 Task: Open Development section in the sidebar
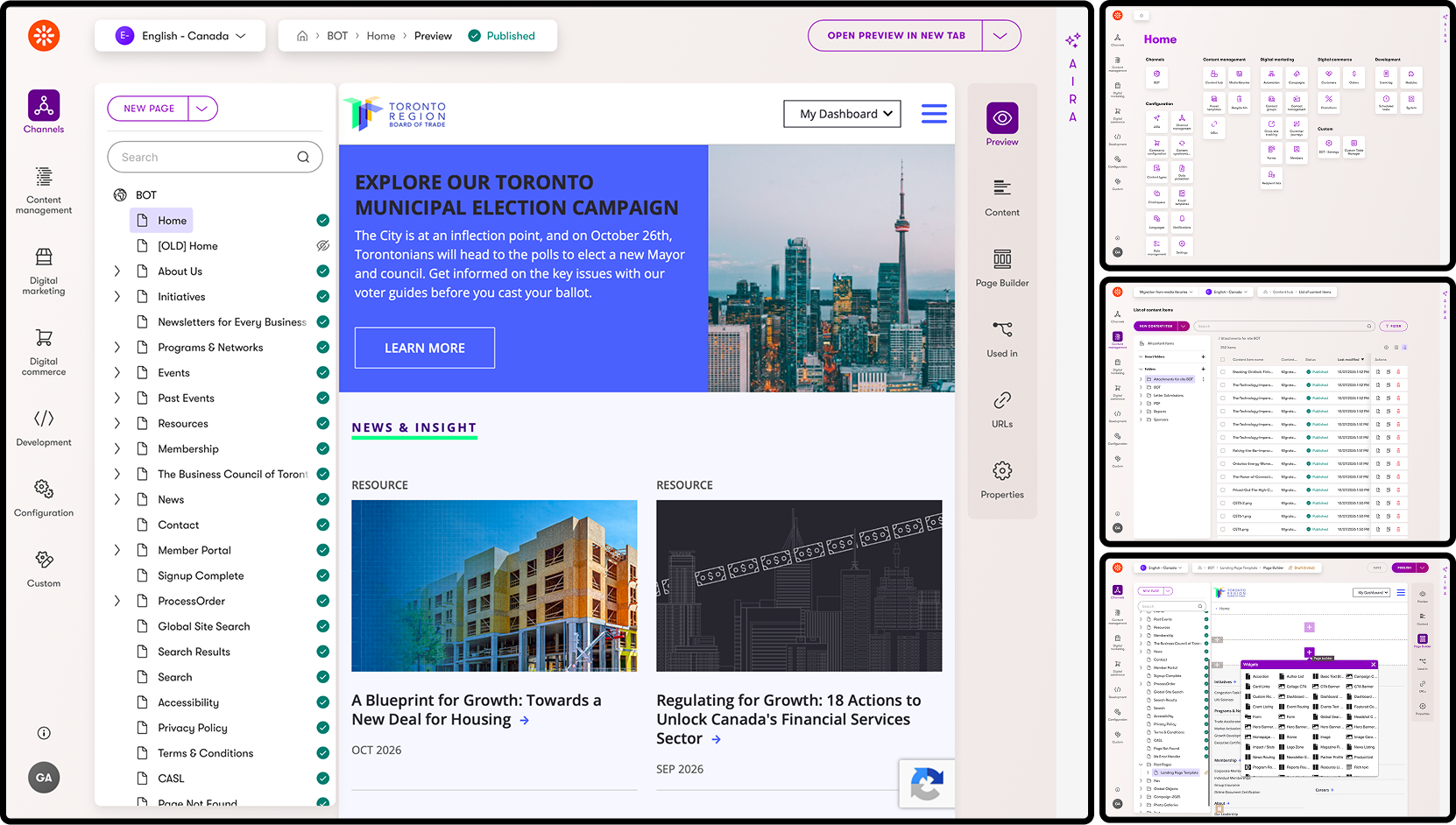[44, 428]
